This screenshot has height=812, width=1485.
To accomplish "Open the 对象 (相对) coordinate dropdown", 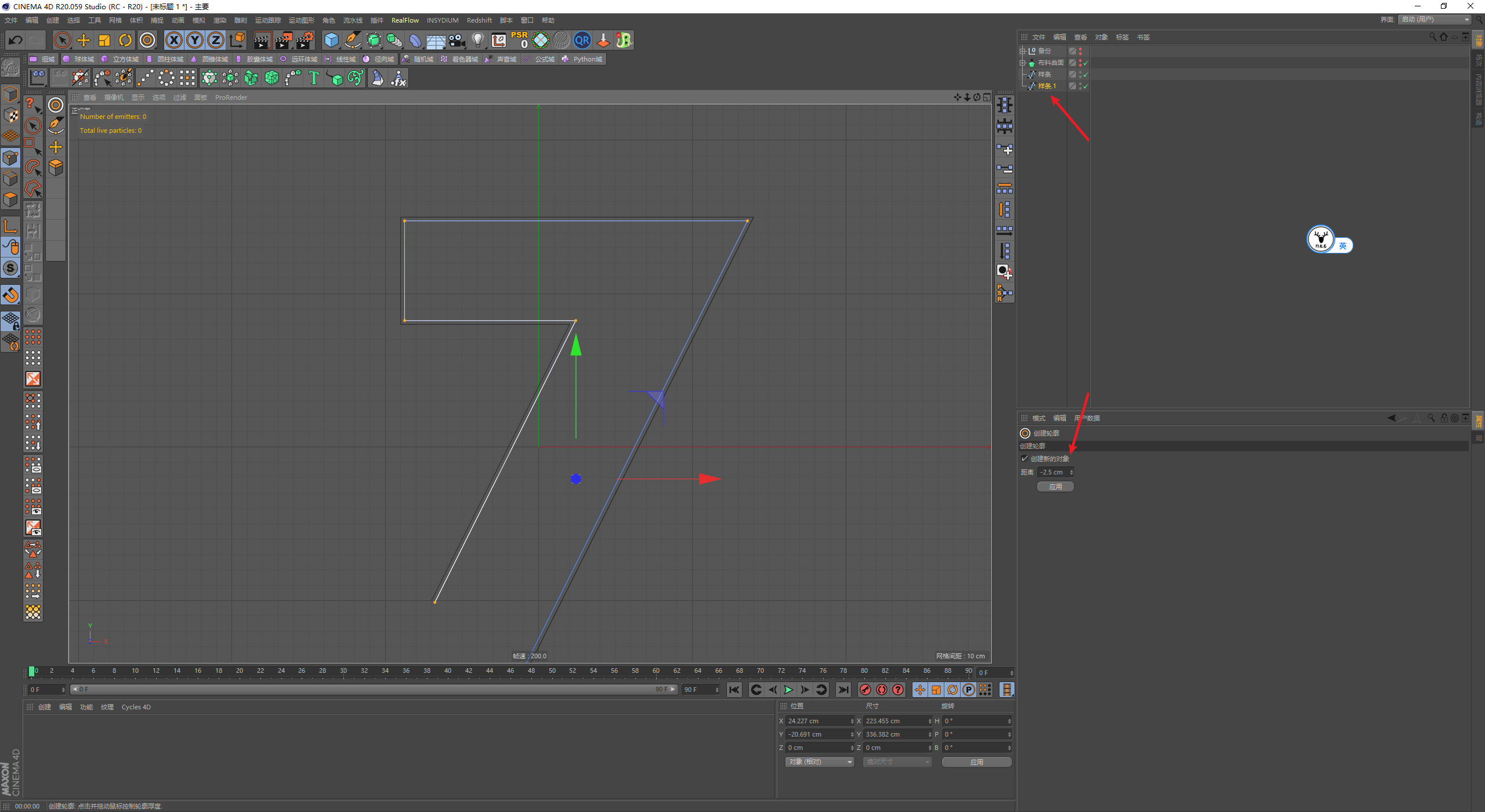I will (820, 762).
